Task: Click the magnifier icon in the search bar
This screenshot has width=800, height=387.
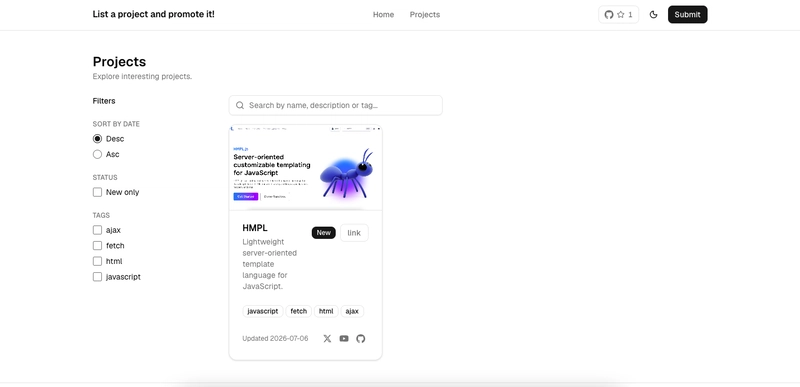Action: coord(240,106)
